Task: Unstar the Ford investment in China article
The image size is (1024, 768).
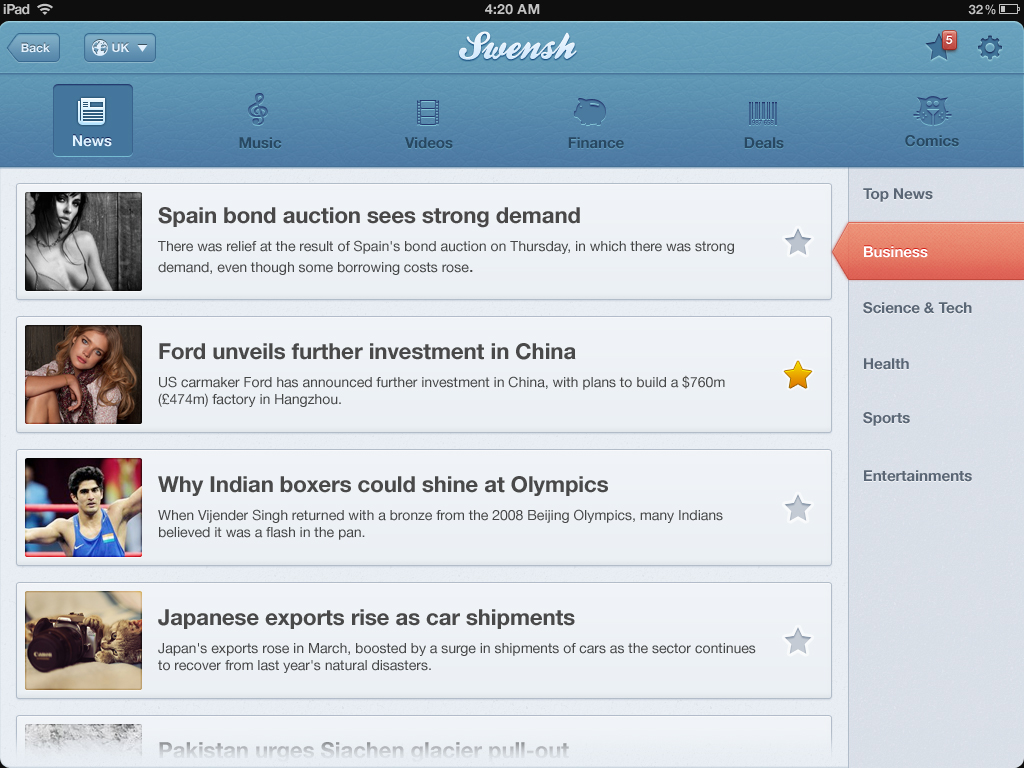Action: 797,376
